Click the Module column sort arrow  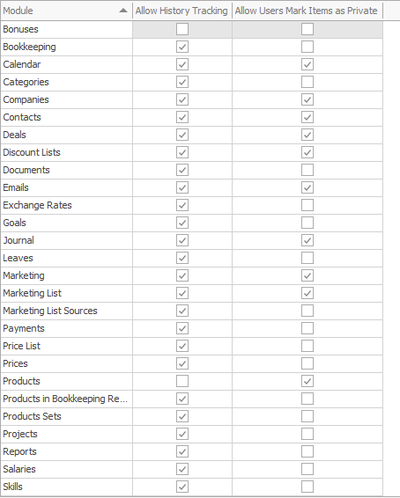[x=123, y=11]
